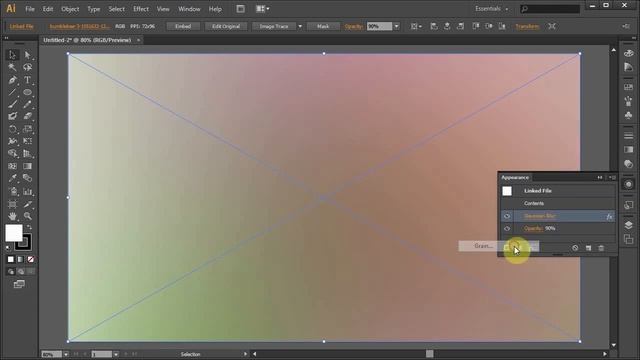The height and width of the screenshot is (360, 640).
Task: Set color mode to None
Action: click(x=31, y=259)
